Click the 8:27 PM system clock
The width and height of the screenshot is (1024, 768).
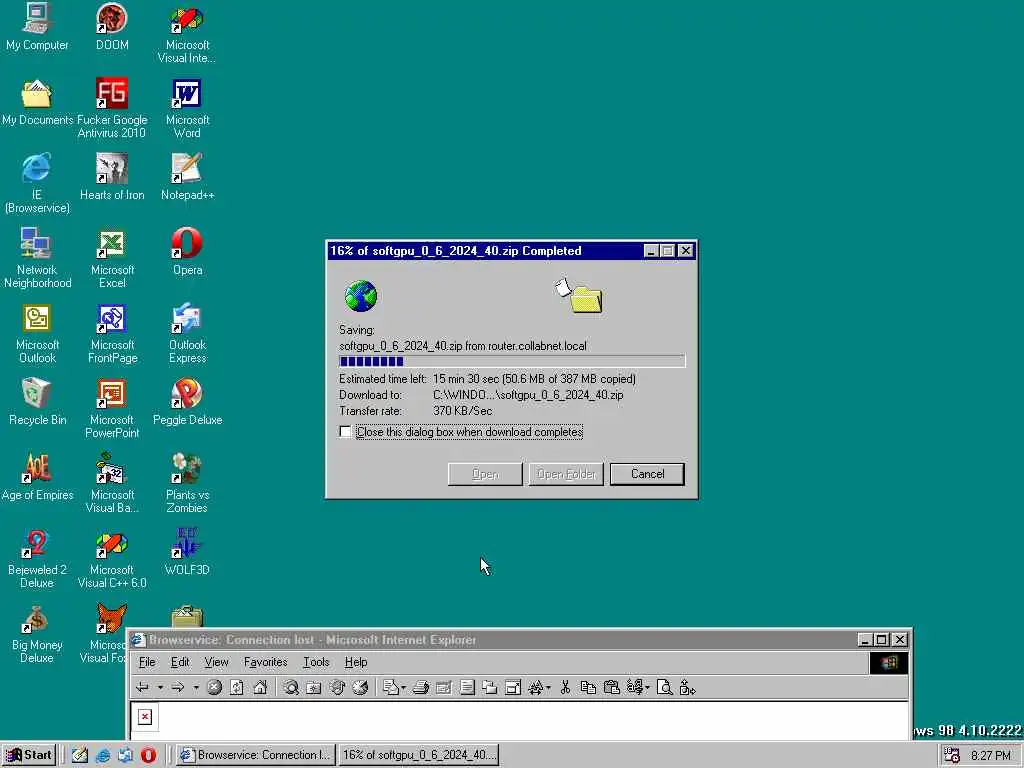click(x=991, y=756)
